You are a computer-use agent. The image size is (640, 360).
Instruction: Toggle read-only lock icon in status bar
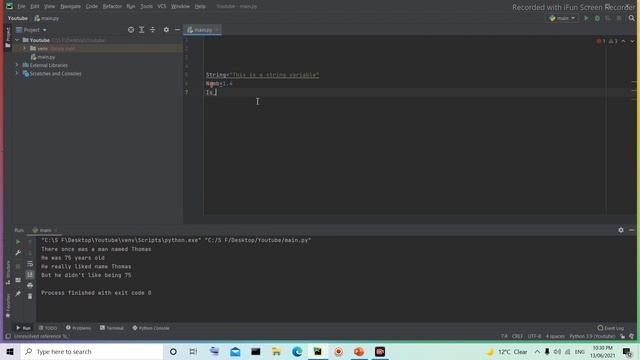pyautogui.click(x=622, y=336)
